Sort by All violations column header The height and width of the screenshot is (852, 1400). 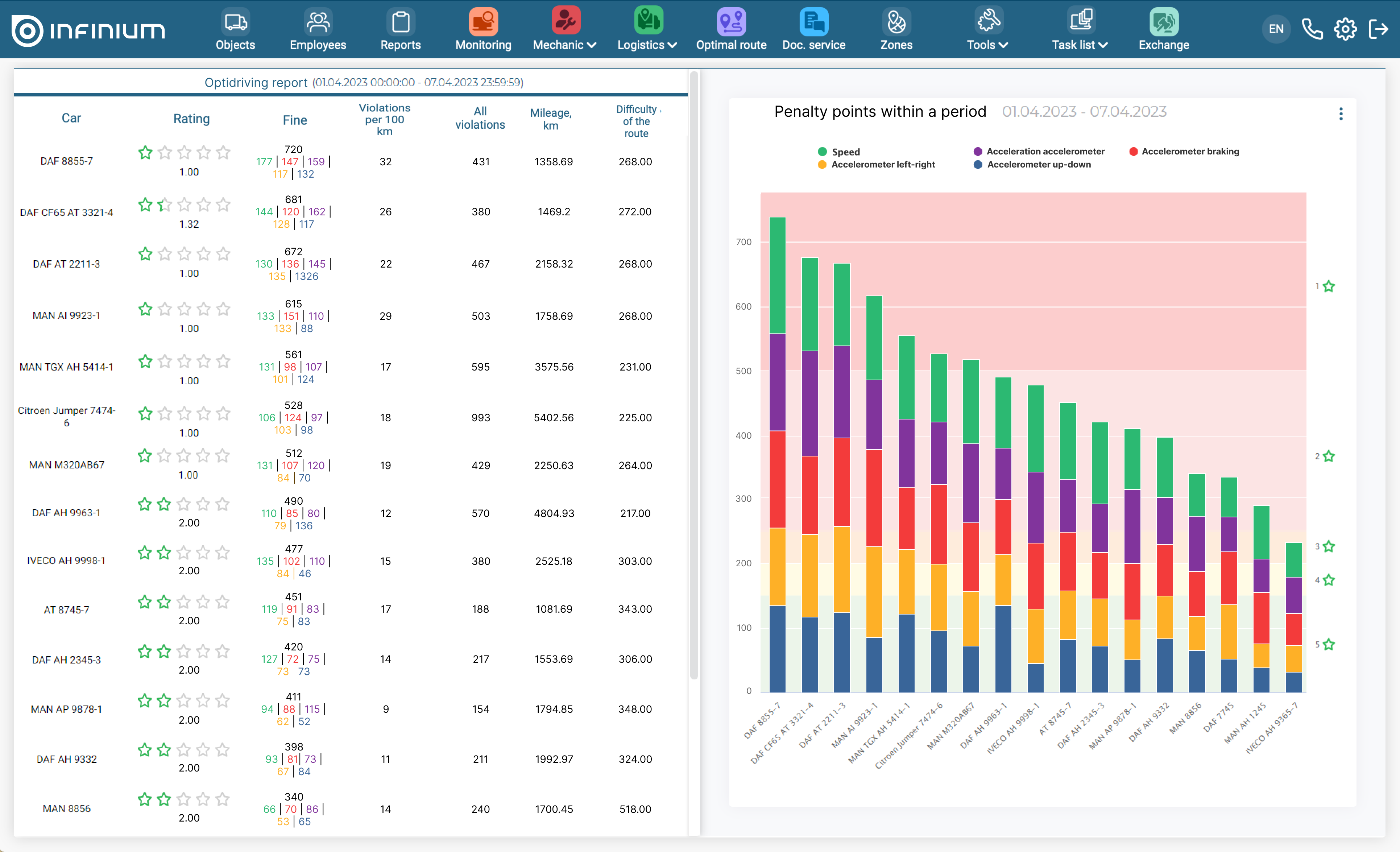click(x=480, y=118)
